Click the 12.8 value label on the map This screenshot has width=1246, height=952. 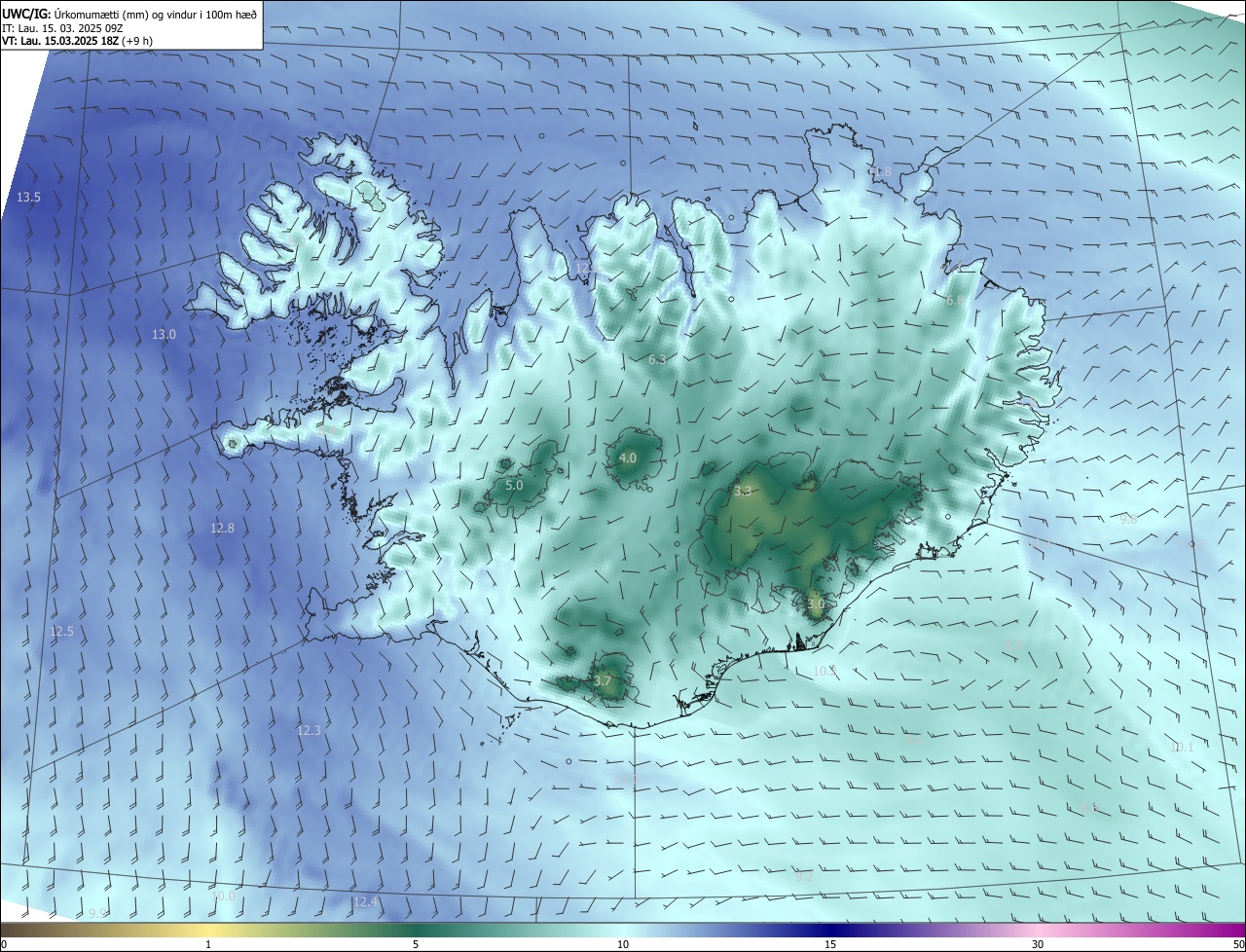(222, 529)
